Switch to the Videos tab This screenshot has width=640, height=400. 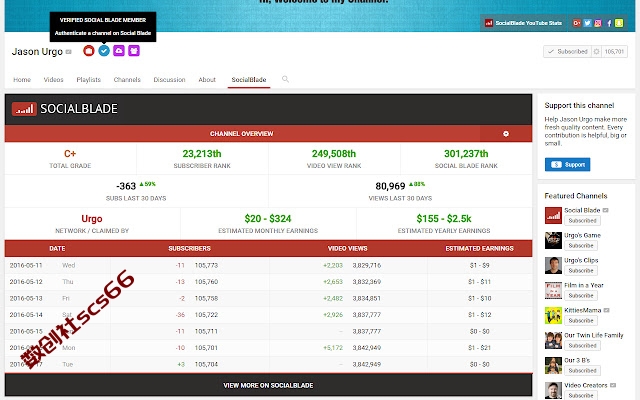pyautogui.click(x=53, y=80)
